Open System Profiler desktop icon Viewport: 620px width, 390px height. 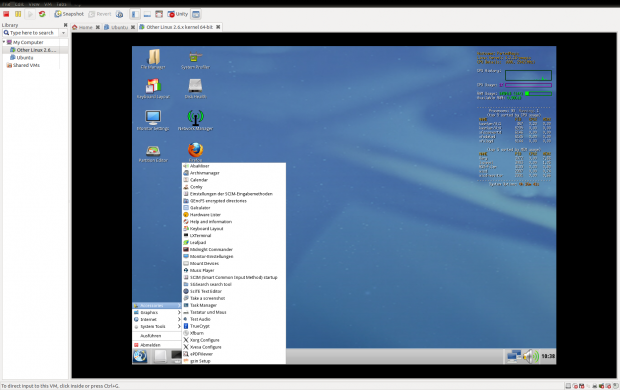[x=195, y=60]
